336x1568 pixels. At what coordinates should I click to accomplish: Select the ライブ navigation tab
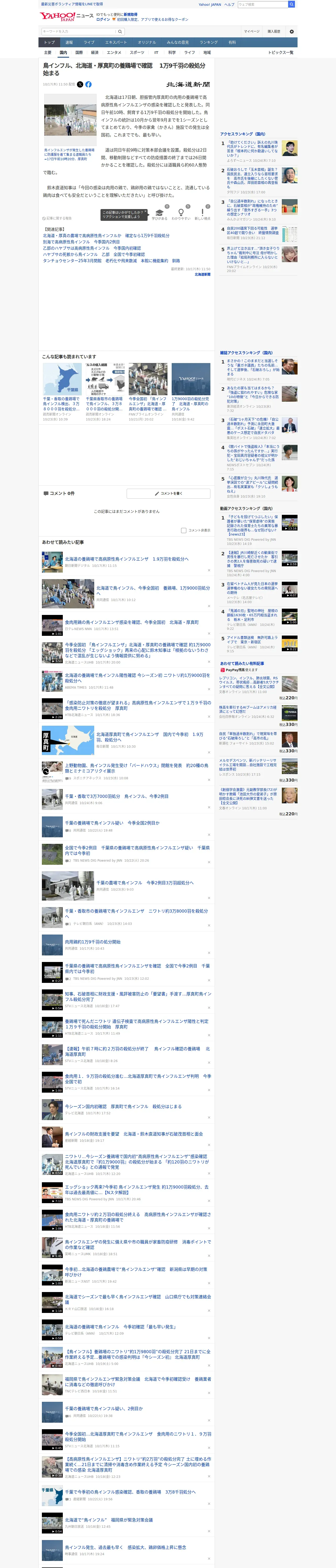click(x=89, y=43)
